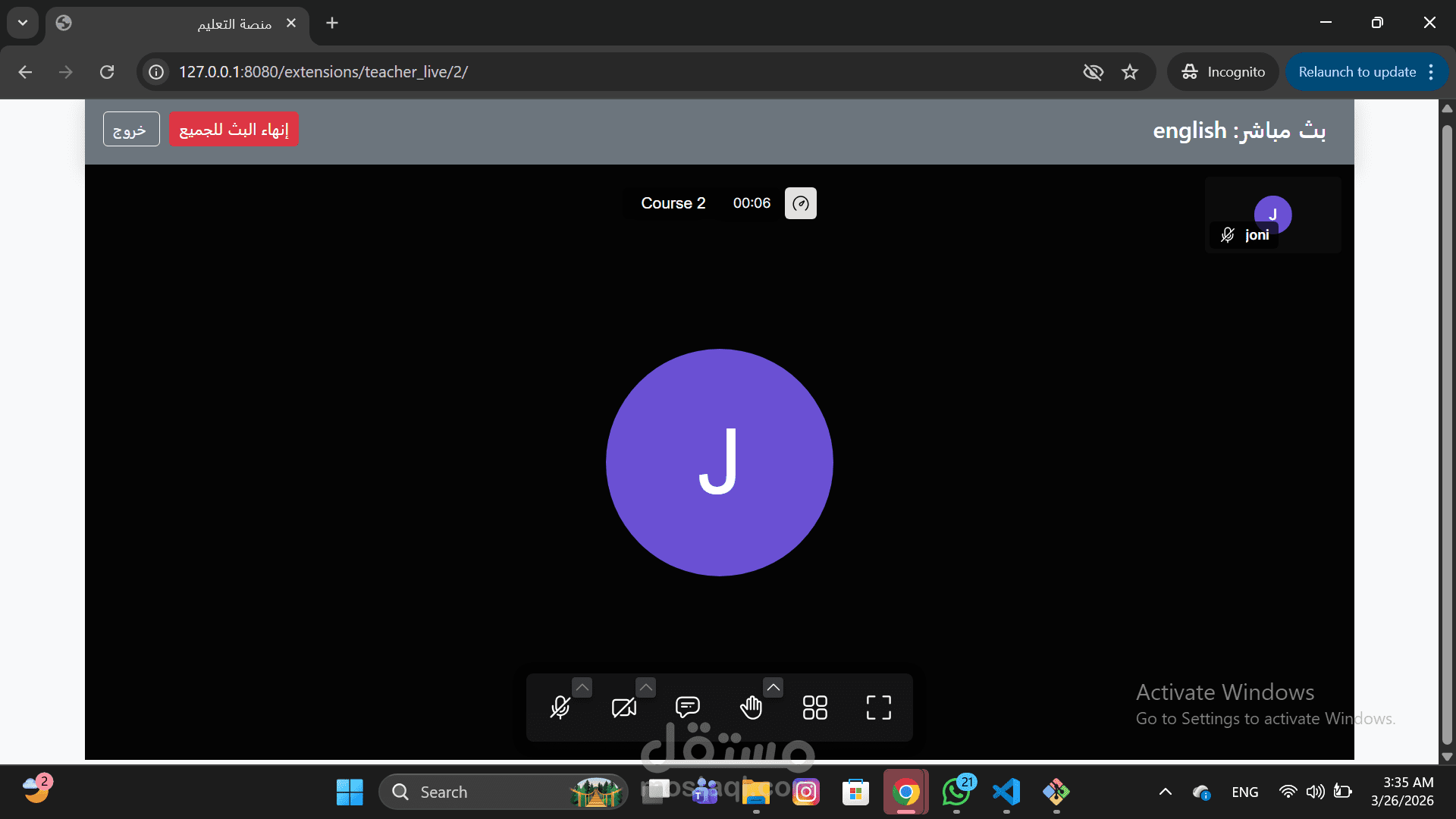This screenshot has width=1456, height=819.
Task: Unmute the microphone in the meeting toolbar
Action: coord(560,708)
